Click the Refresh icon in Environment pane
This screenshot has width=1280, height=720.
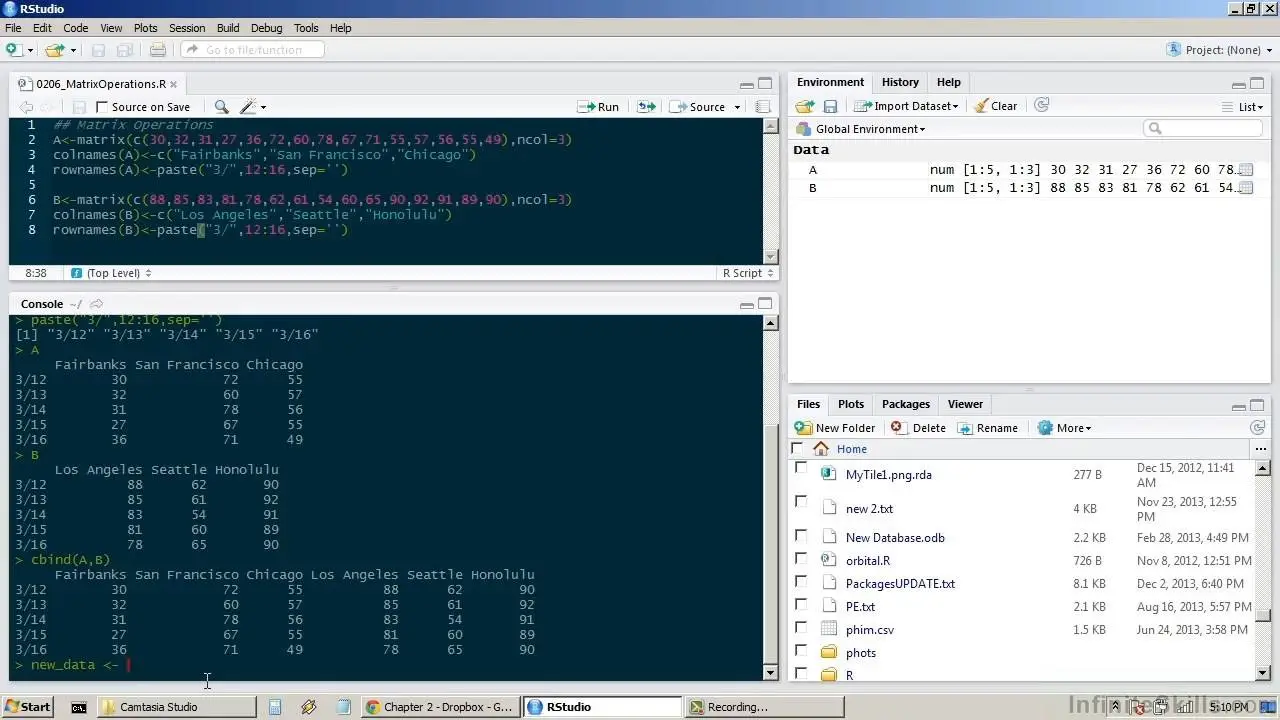click(x=1041, y=105)
